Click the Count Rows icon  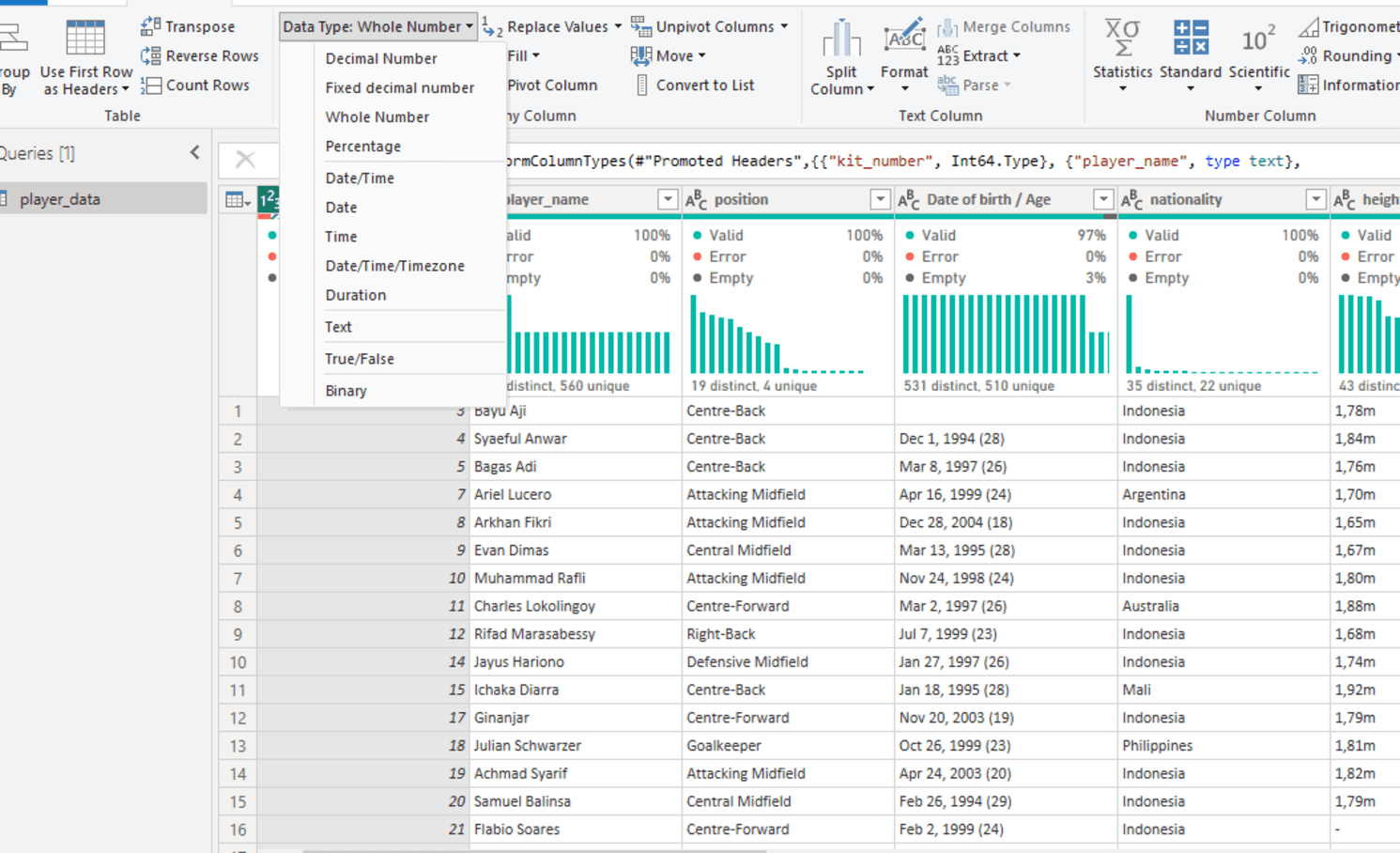tap(150, 85)
